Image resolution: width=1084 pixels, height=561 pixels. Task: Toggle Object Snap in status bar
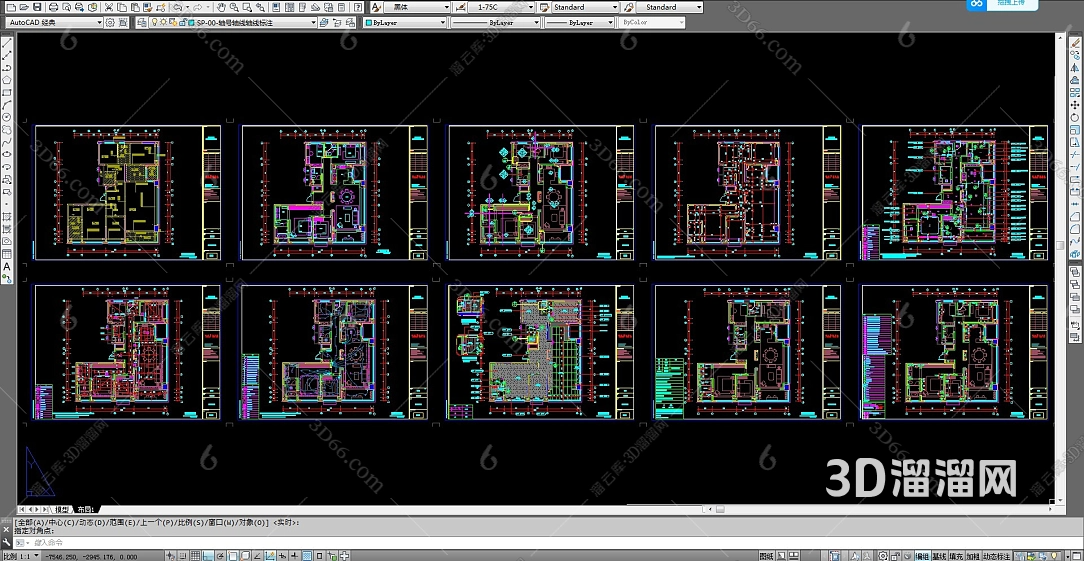pyautogui.click(x=232, y=555)
